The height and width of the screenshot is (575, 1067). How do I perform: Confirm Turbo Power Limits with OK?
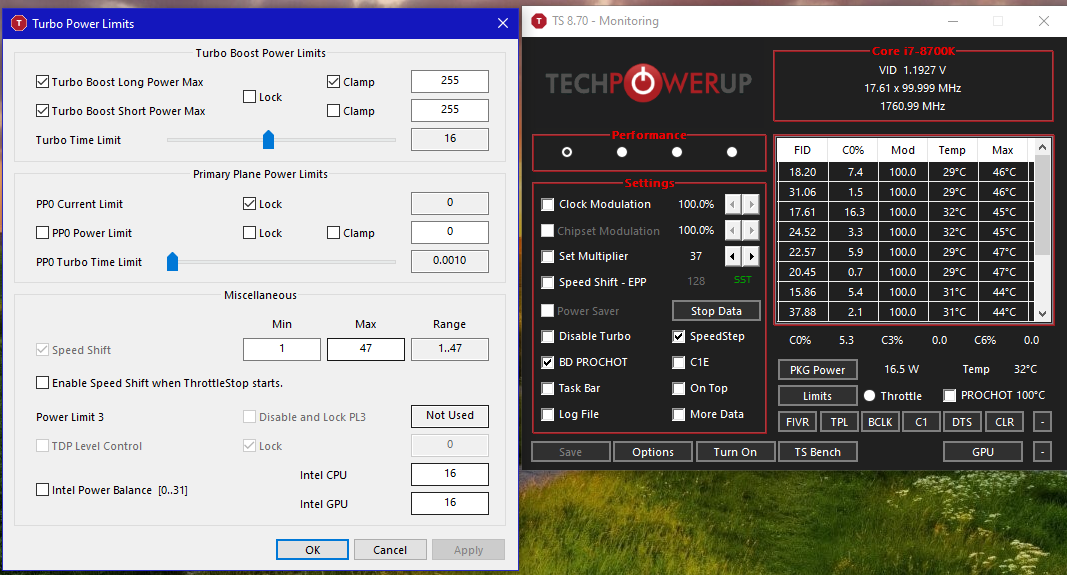click(312, 550)
